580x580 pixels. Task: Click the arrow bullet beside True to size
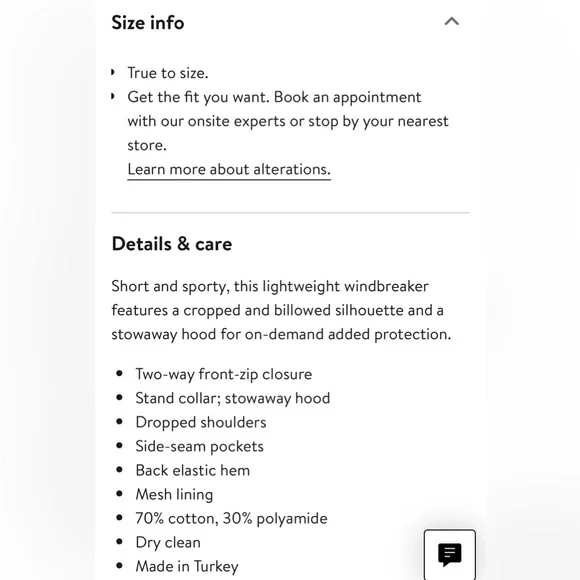click(113, 72)
